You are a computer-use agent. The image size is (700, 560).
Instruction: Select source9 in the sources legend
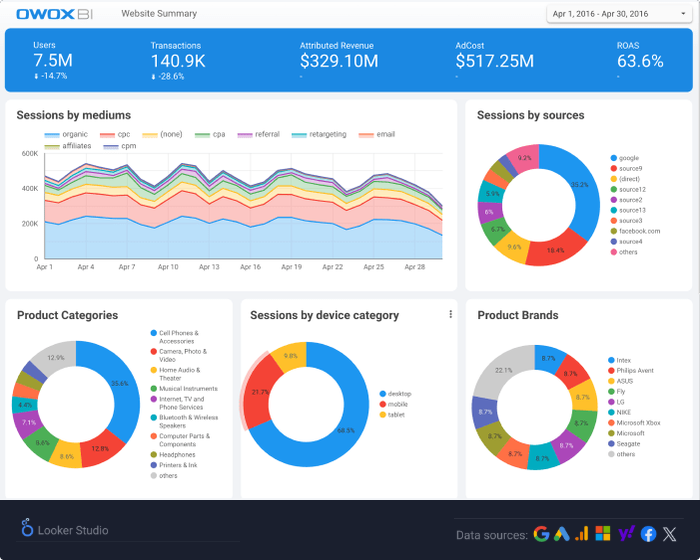tap(626, 168)
